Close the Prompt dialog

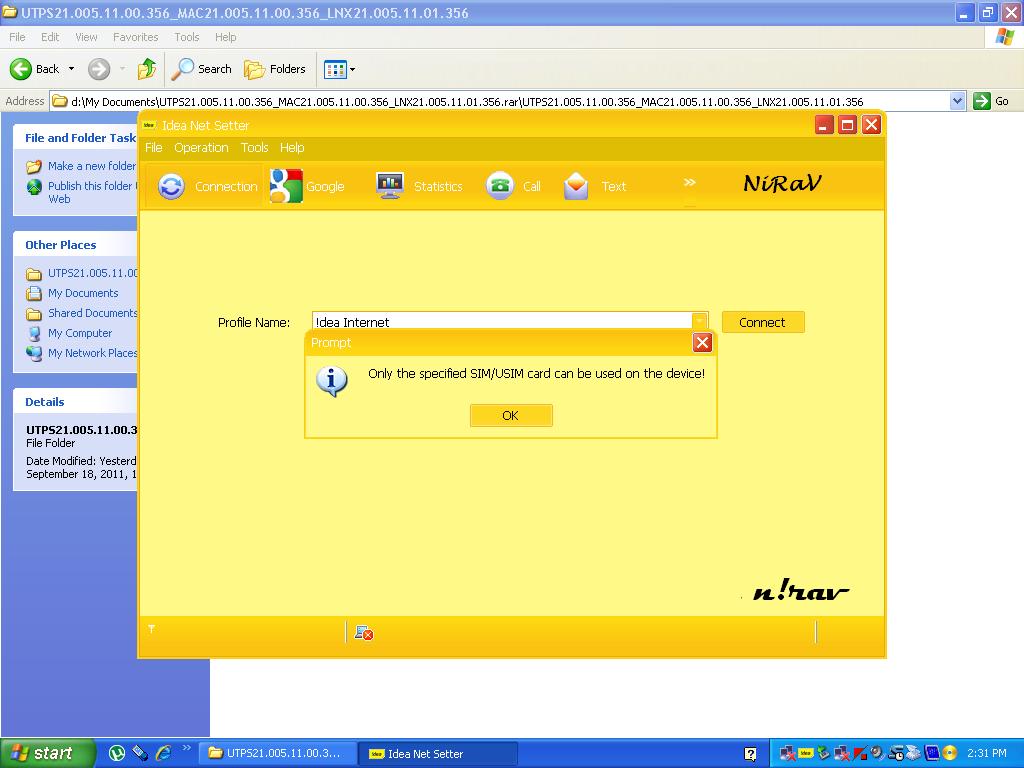coord(702,343)
